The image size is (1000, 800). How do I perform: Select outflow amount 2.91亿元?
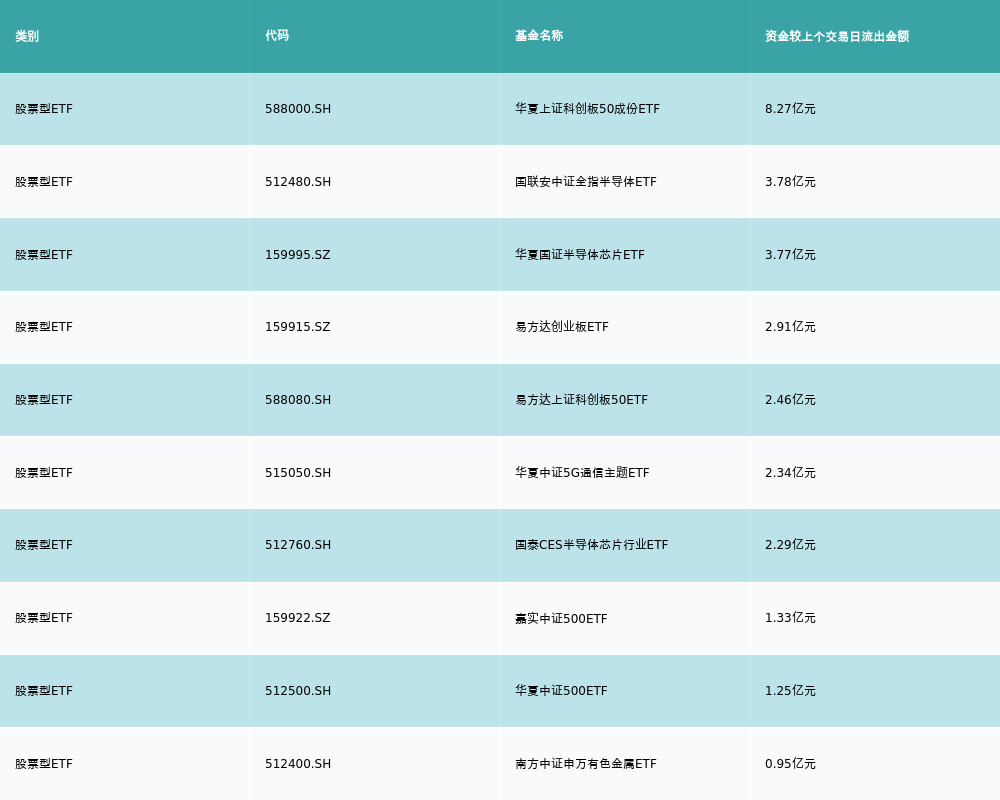point(790,327)
